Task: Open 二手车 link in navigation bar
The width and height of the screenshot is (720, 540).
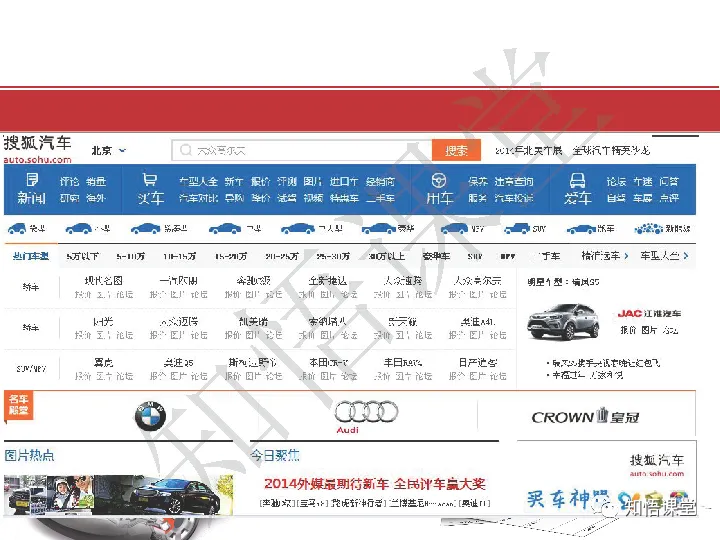Action: [380, 198]
